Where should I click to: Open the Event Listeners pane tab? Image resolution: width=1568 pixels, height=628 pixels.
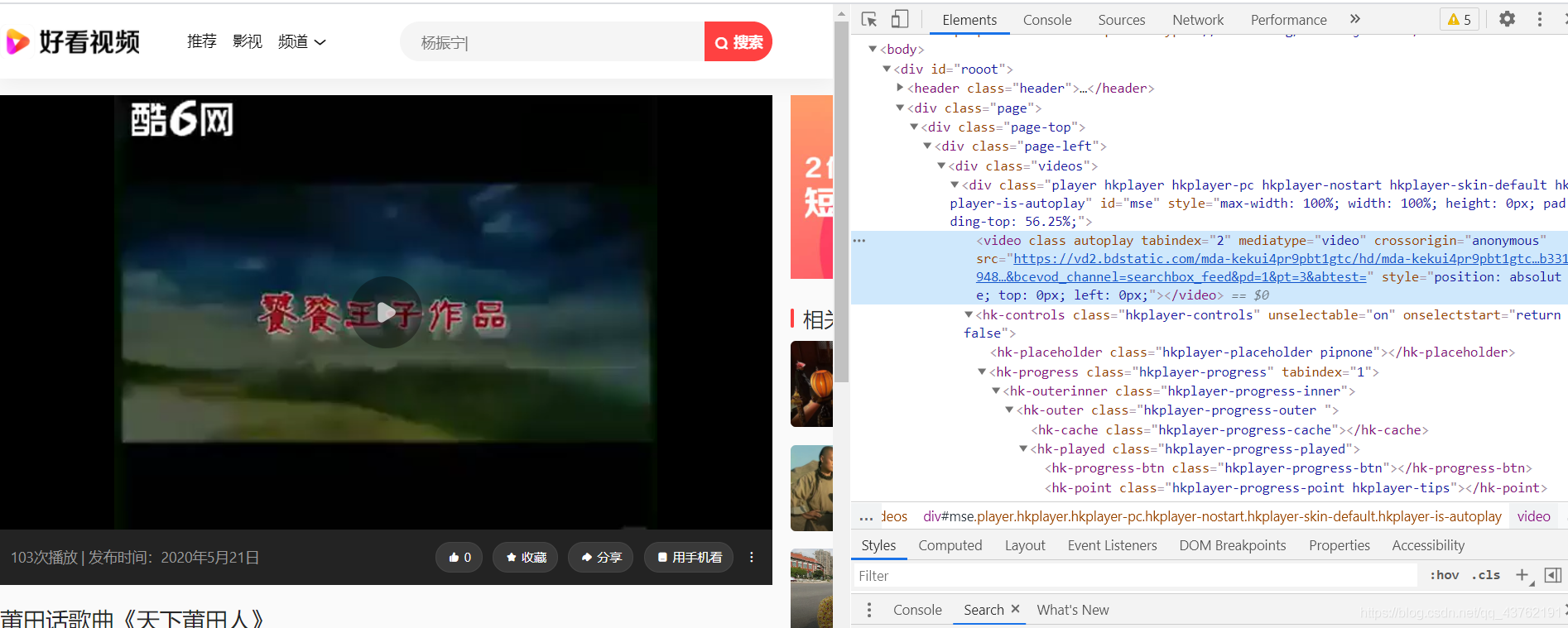coord(1113,545)
